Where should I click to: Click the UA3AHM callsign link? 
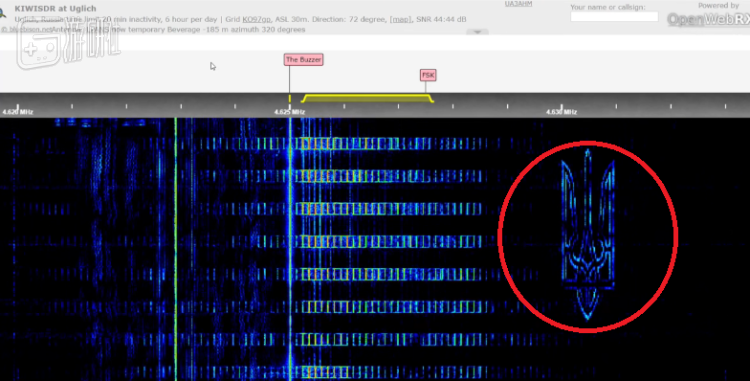[x=518, y=4]
